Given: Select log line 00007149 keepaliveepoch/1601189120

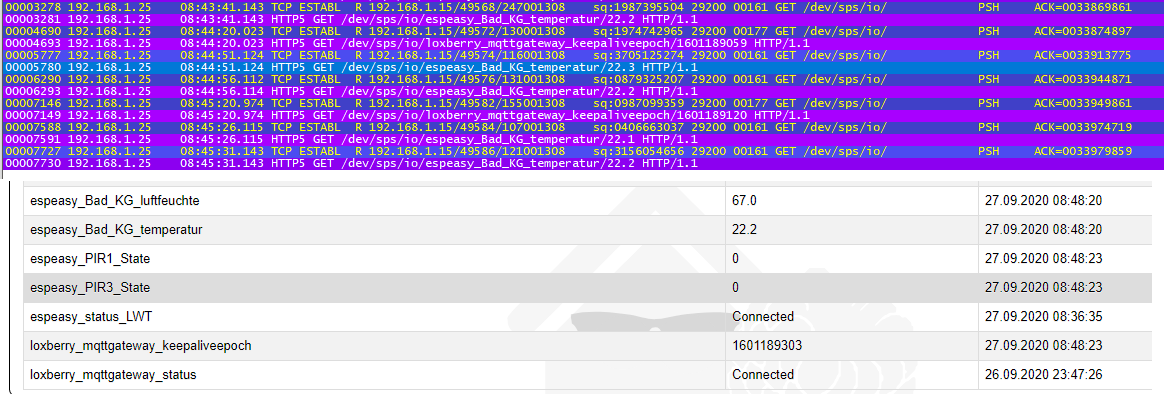Looking at the screenshot, I should click(x=582, y=115).
